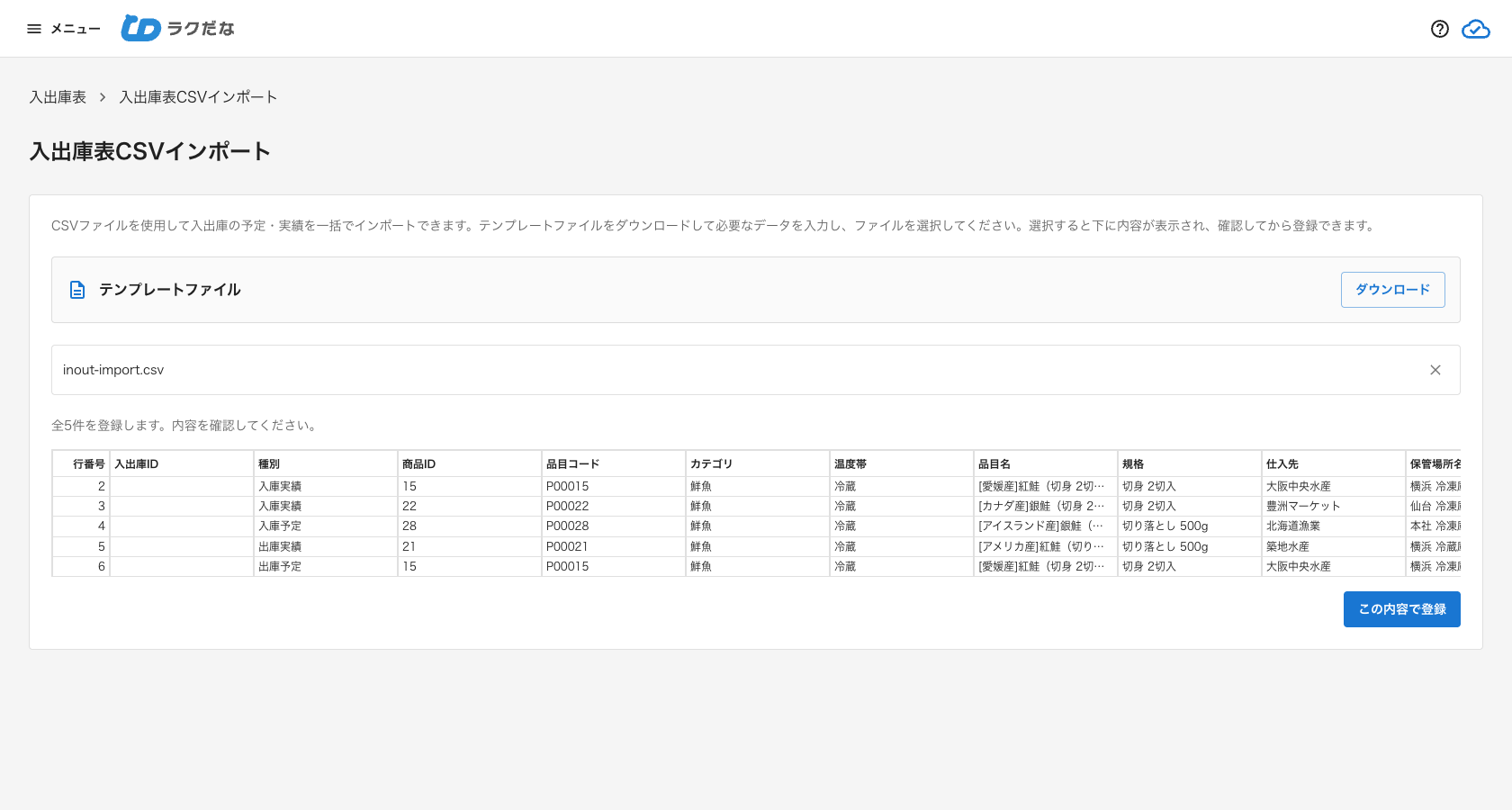Click the P00021 item code cell
Viewport: 1512px width, 810px height.
tap(614, 546)
